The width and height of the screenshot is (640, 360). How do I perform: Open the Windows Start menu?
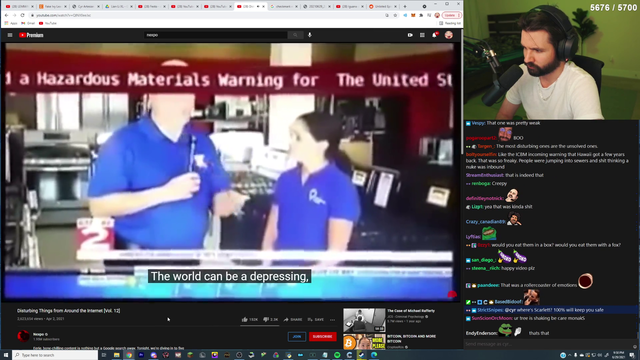pyautogui.click(x=6, y=355)
